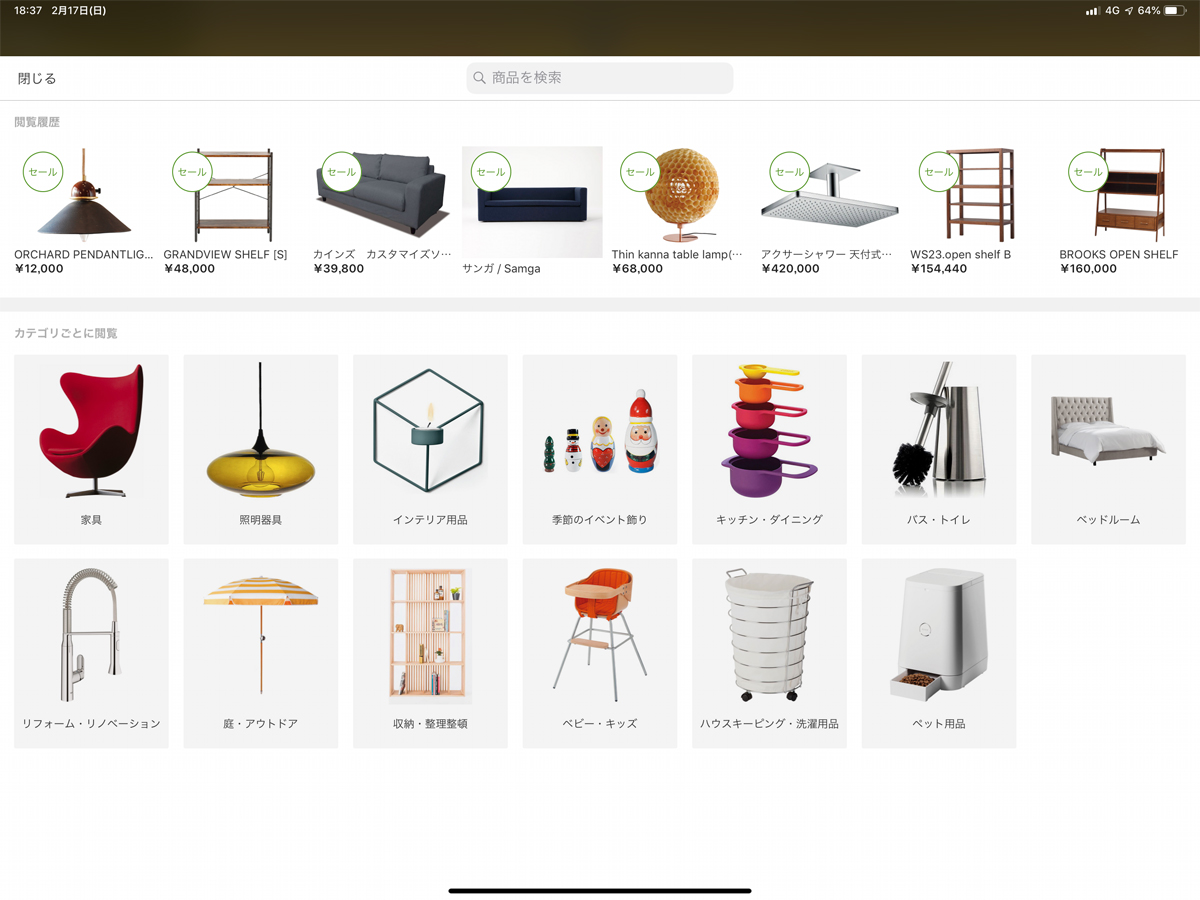The image size is (1200, 900).
Task: Open the BROOKS OPEN SHELF product
Action: (x=1130, y=210)
